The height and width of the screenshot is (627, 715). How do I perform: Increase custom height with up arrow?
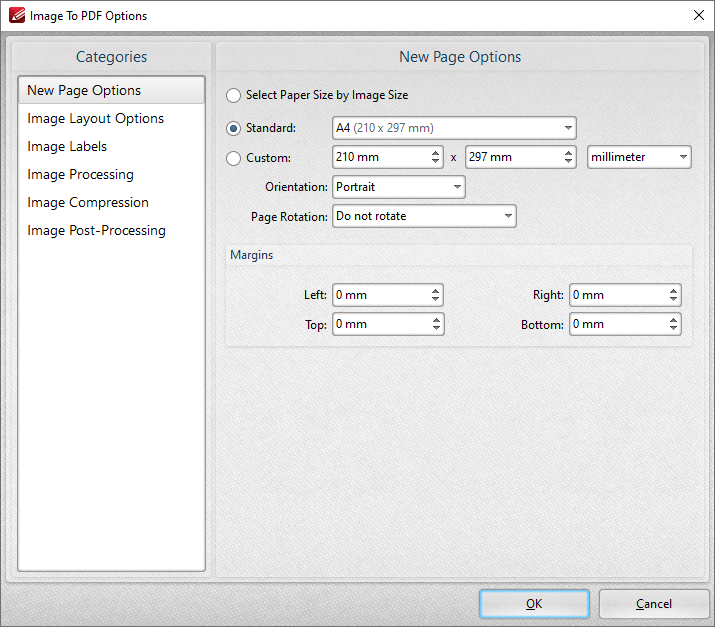[568, 153]
